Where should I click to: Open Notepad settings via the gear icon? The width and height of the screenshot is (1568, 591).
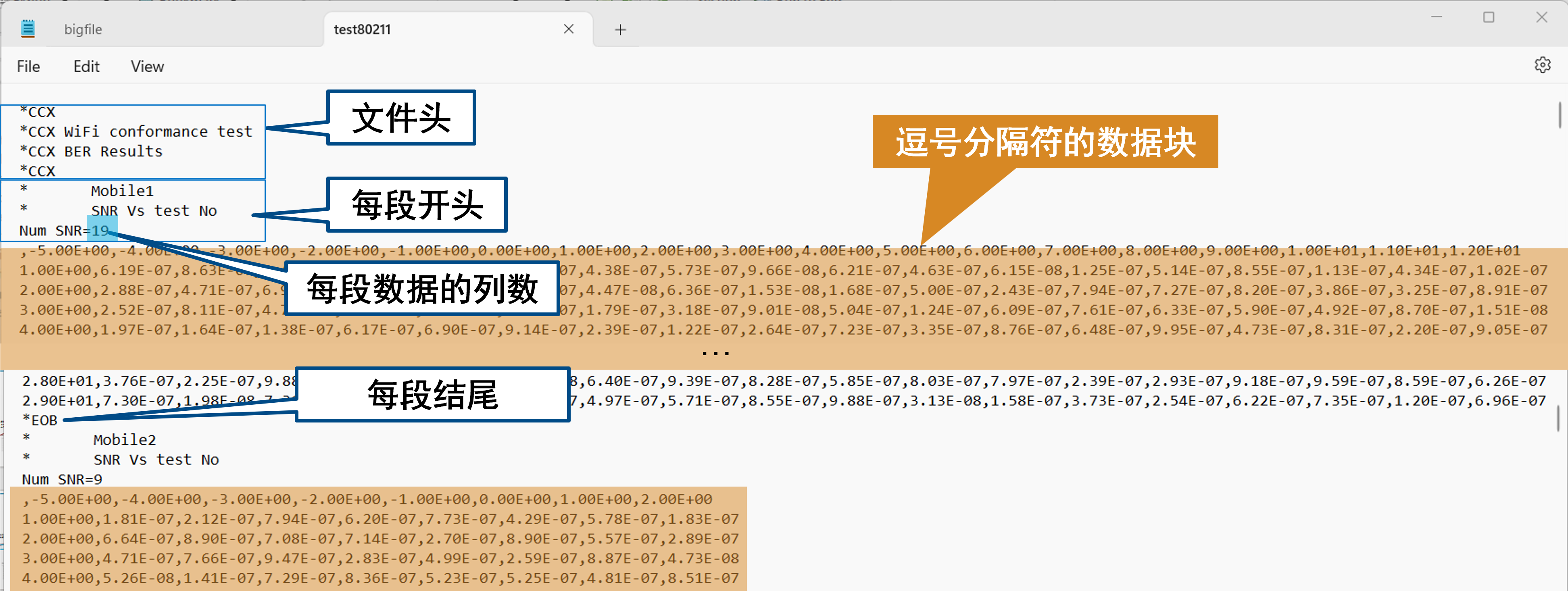pos(1543,65)
